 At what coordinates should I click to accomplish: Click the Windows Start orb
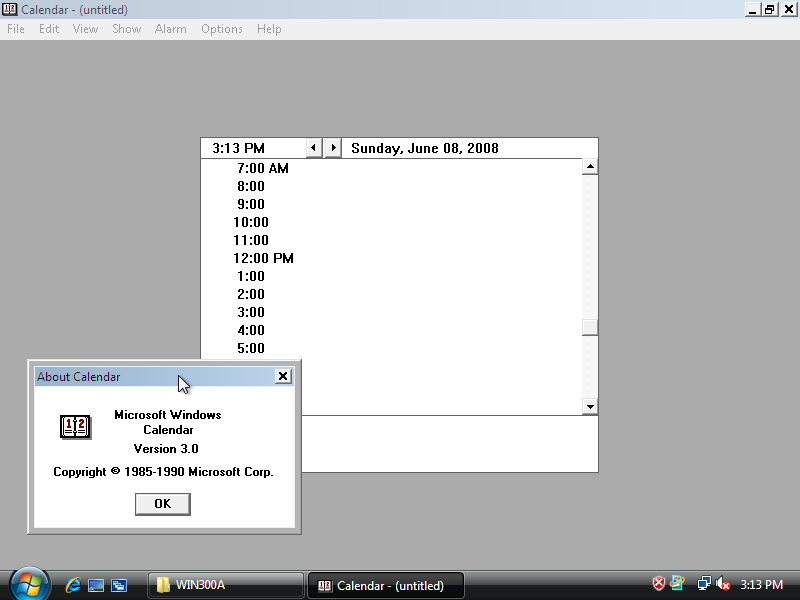(x=30, y=584)
